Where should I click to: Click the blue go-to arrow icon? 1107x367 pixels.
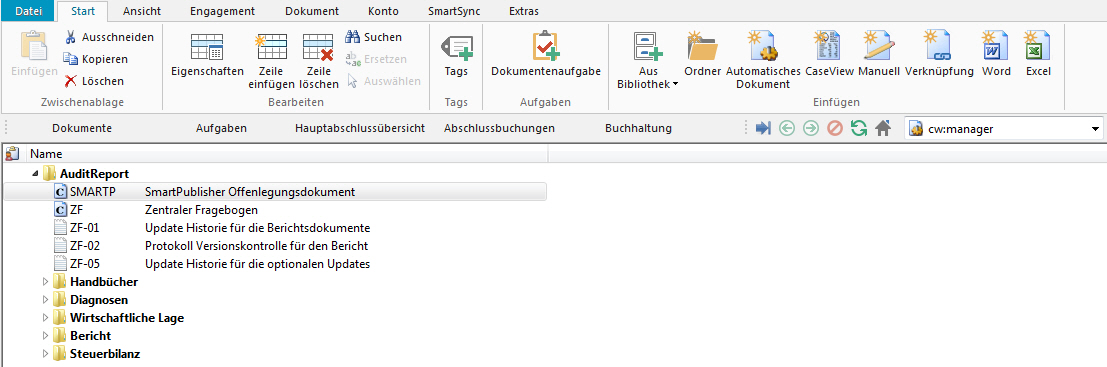(x=763, y=128)
